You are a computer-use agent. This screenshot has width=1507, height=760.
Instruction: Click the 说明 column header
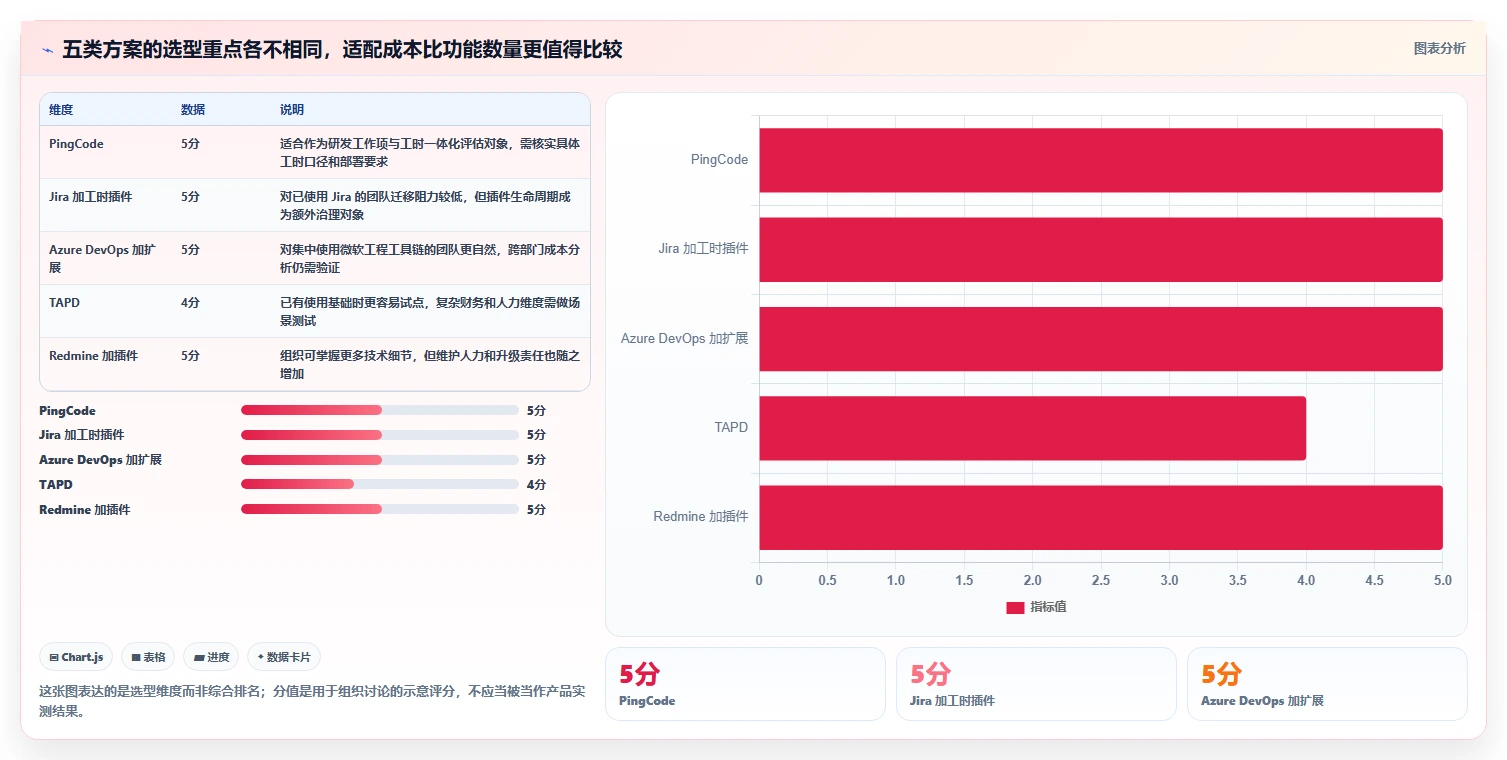point(292,109)
